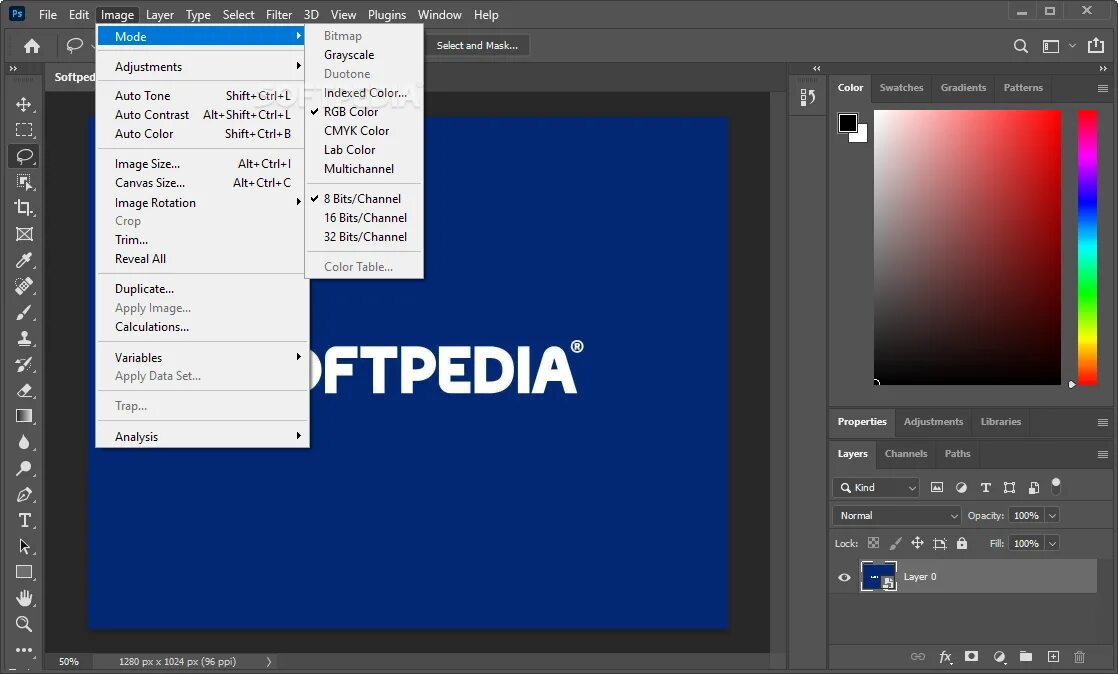Pick a color in the red color field
Image resolution: width=1118 pixels, height=674 pixels.
968,247
